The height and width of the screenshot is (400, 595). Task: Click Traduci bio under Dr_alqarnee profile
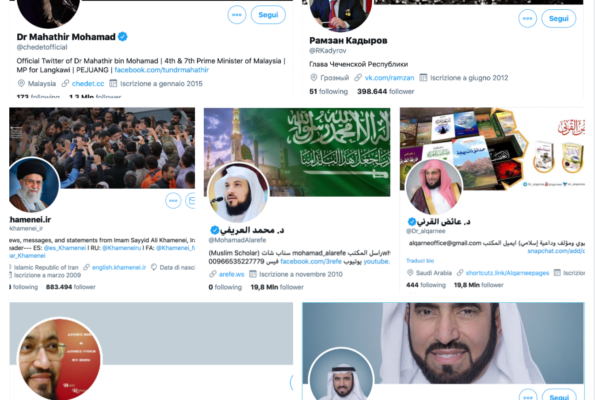[x=420, y=261]
